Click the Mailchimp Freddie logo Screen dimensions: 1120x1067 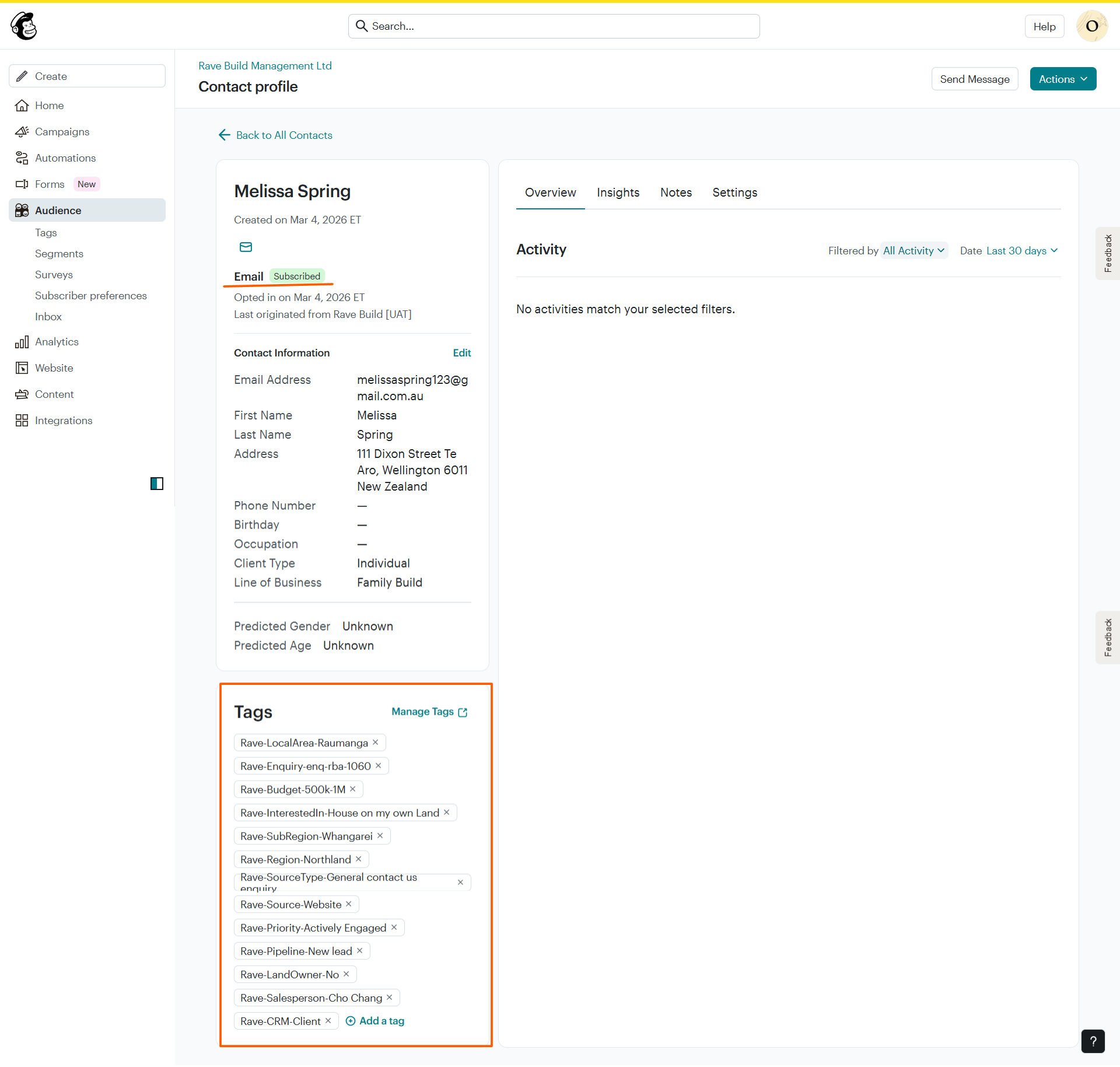pos(24,26)
